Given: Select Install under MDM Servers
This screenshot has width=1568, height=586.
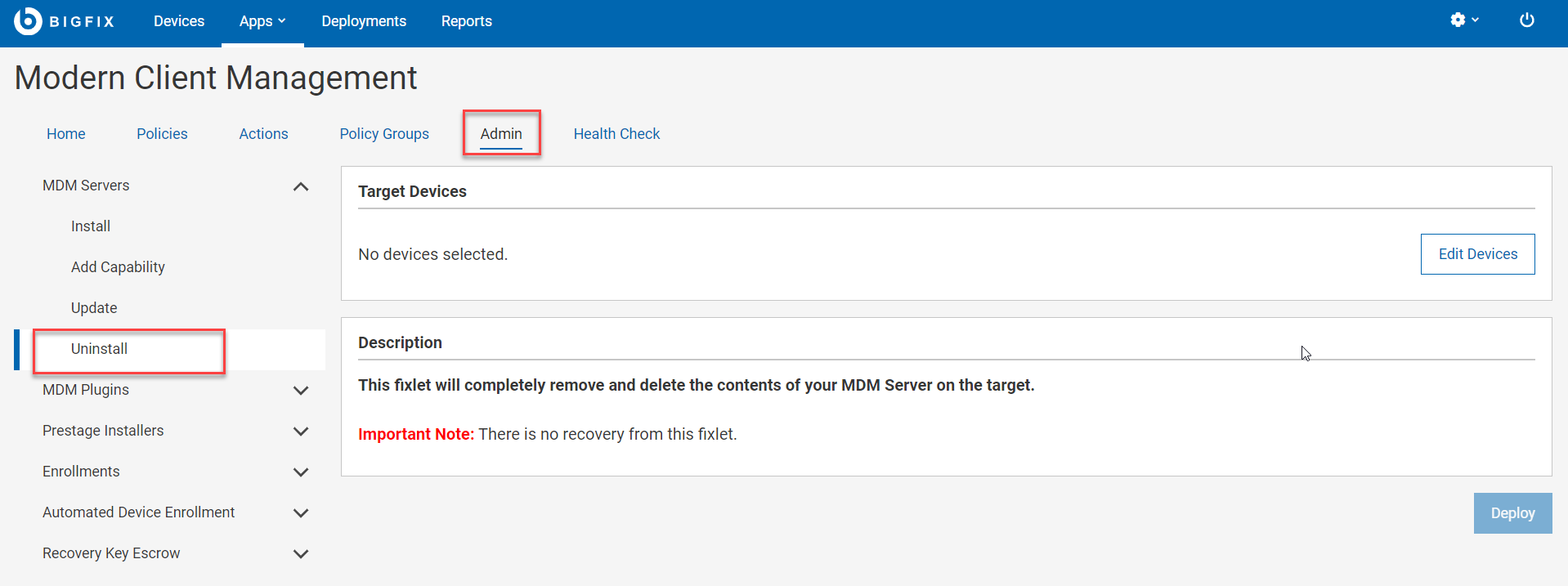Looking at the screenshot, I should click(x=91, y=226).
